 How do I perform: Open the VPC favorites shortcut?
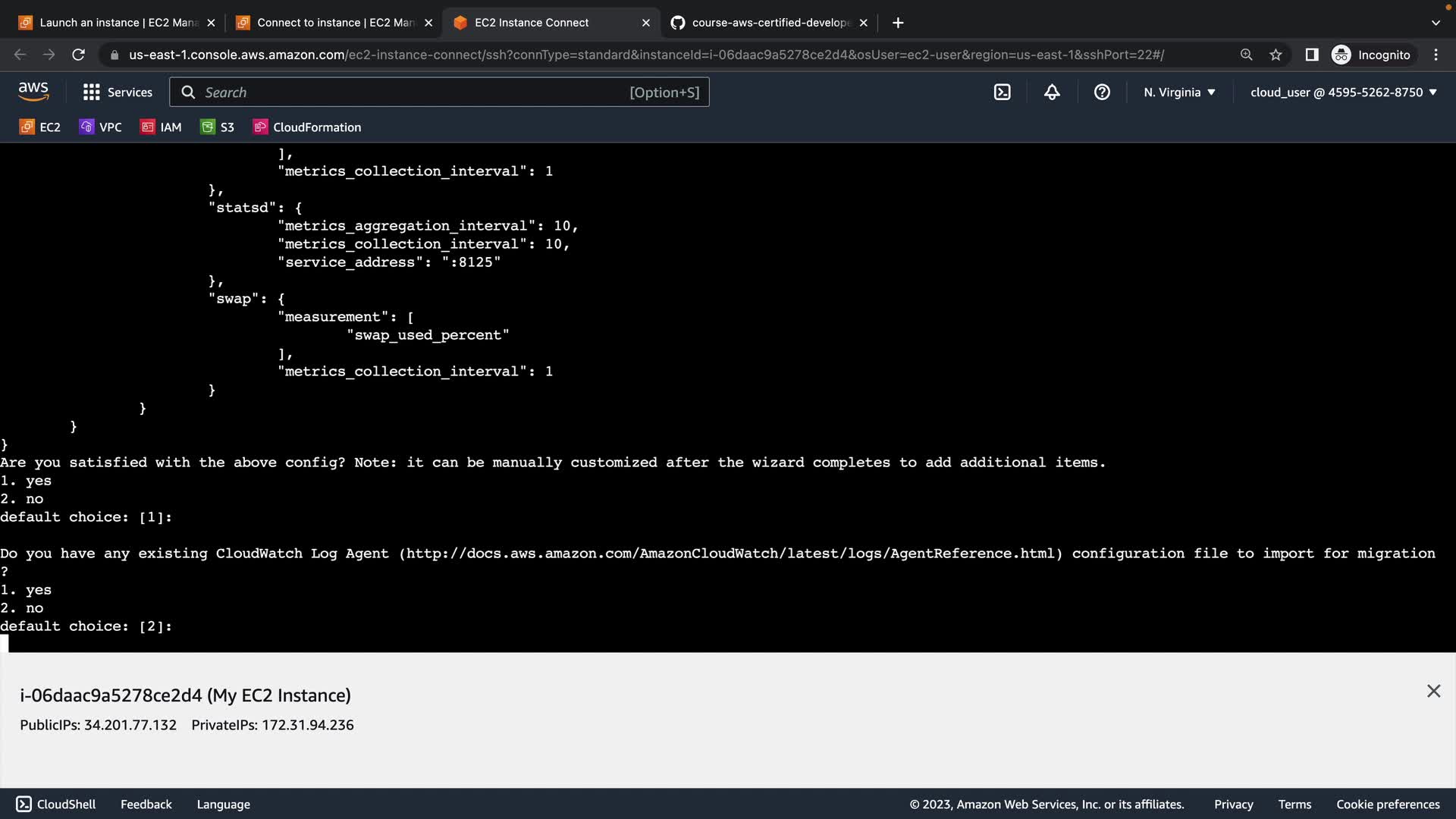101,127
